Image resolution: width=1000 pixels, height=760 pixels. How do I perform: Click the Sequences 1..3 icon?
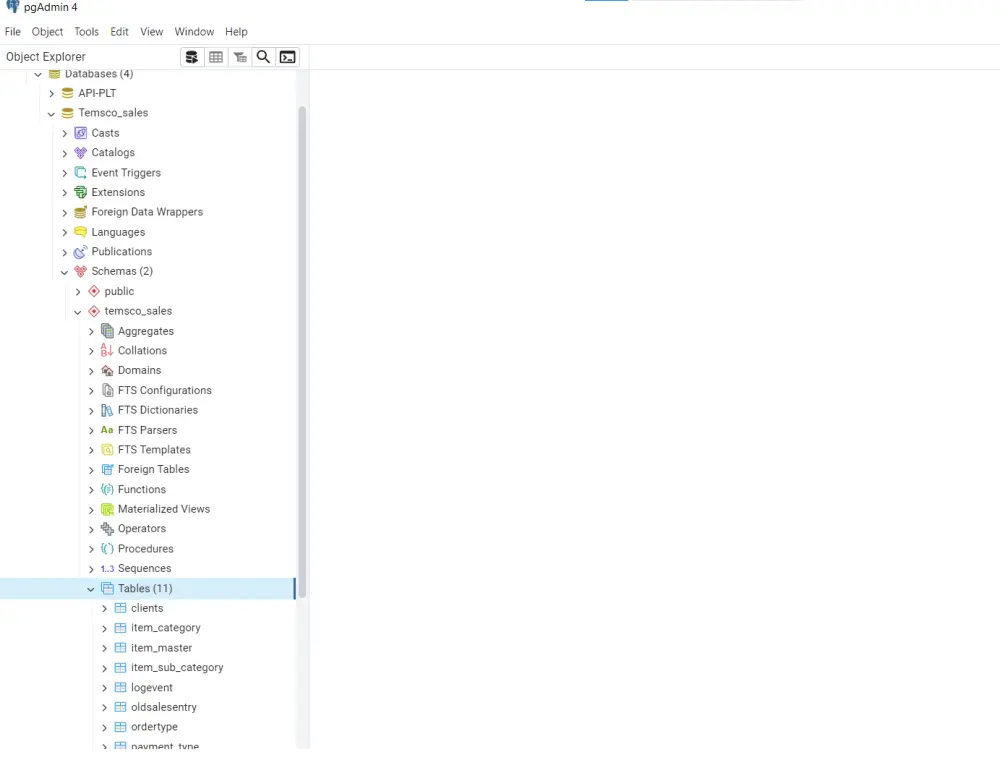coord(107,568)
